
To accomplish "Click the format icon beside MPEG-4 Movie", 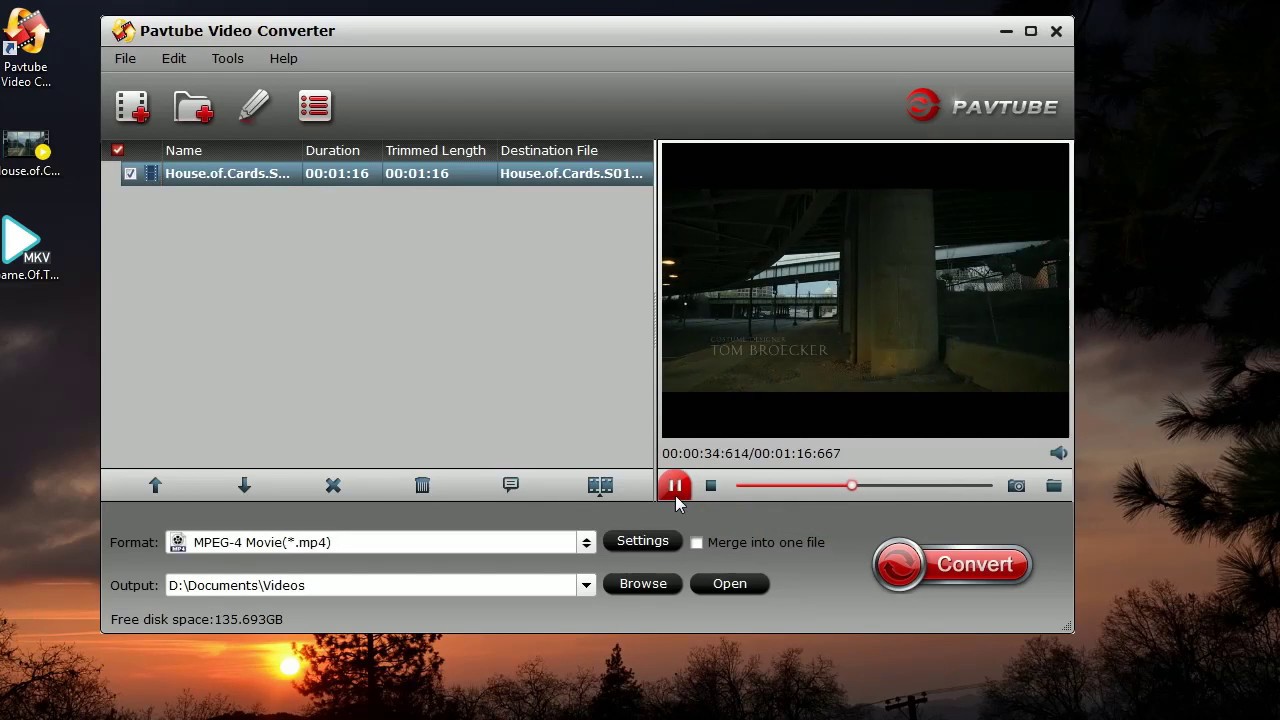I will pyautogui.click(x=178, y=542).
